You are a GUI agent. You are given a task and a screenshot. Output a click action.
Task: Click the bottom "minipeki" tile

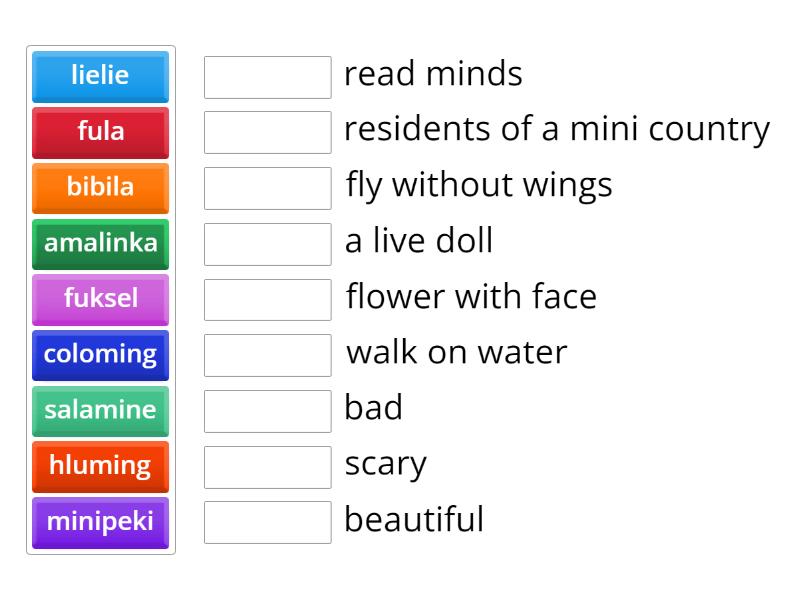point(100,523)
